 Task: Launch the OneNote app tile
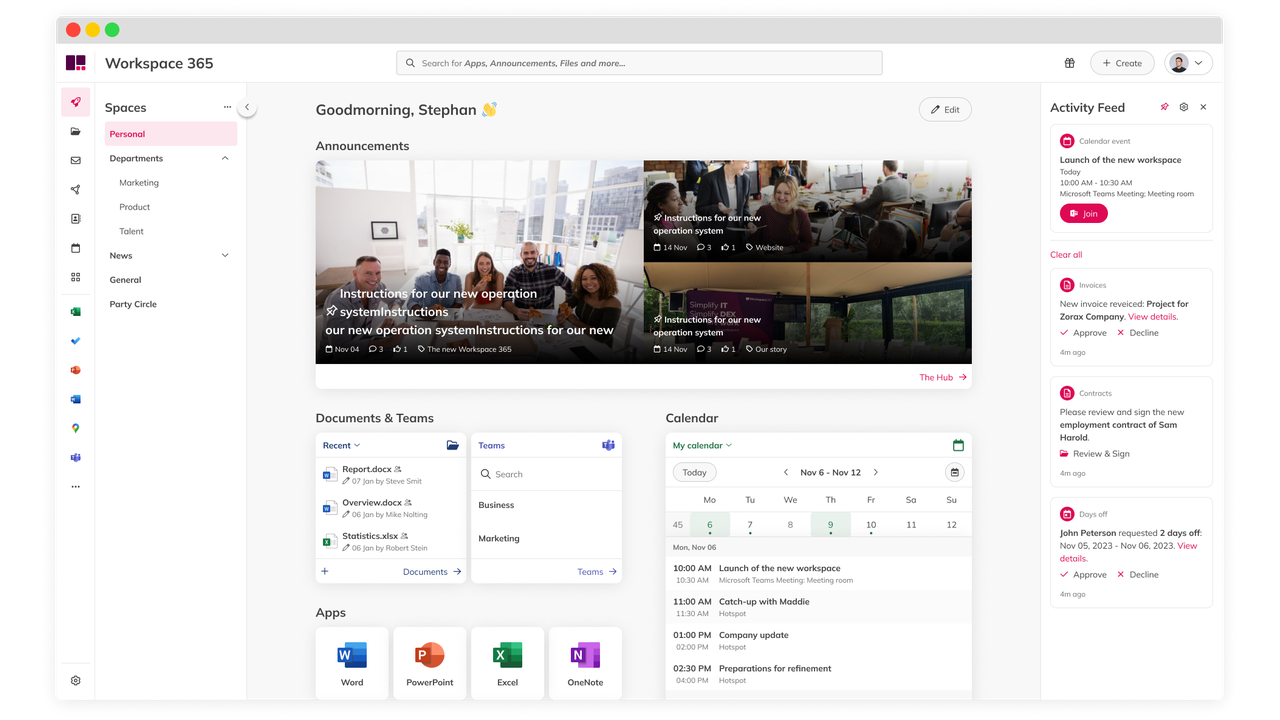coord(585,663)
